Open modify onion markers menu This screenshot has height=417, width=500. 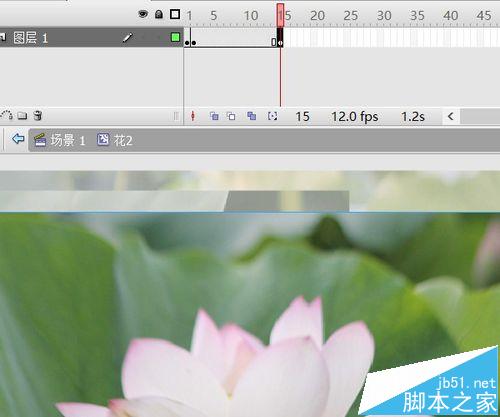point(273,116)
